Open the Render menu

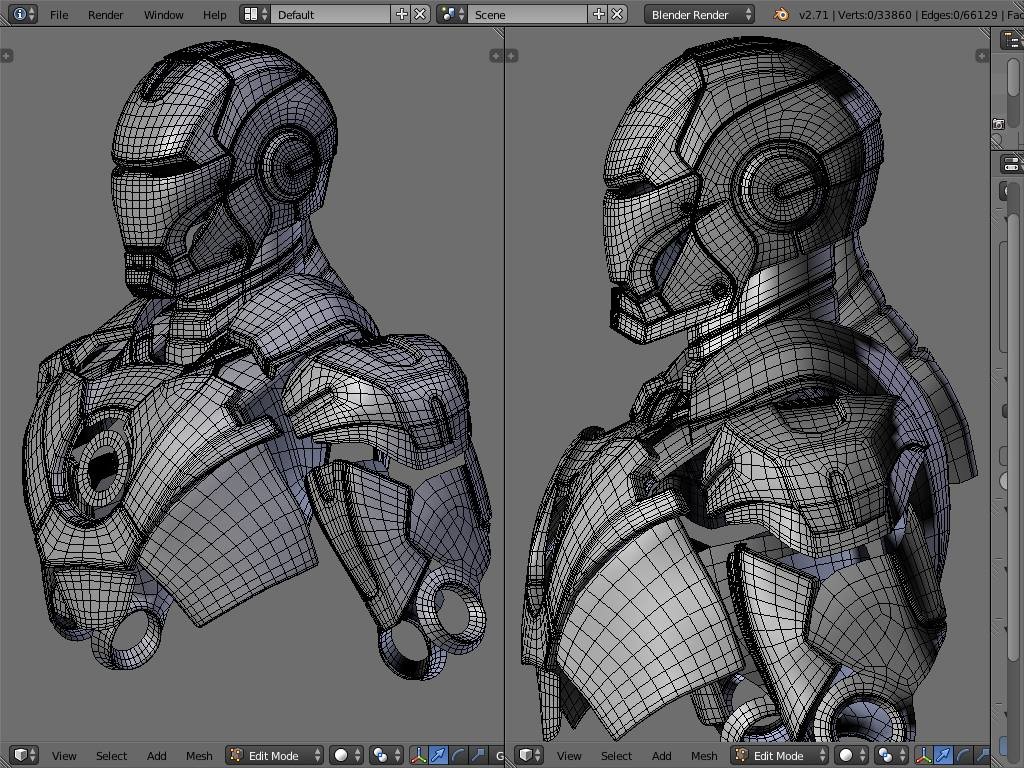point(105,14)
